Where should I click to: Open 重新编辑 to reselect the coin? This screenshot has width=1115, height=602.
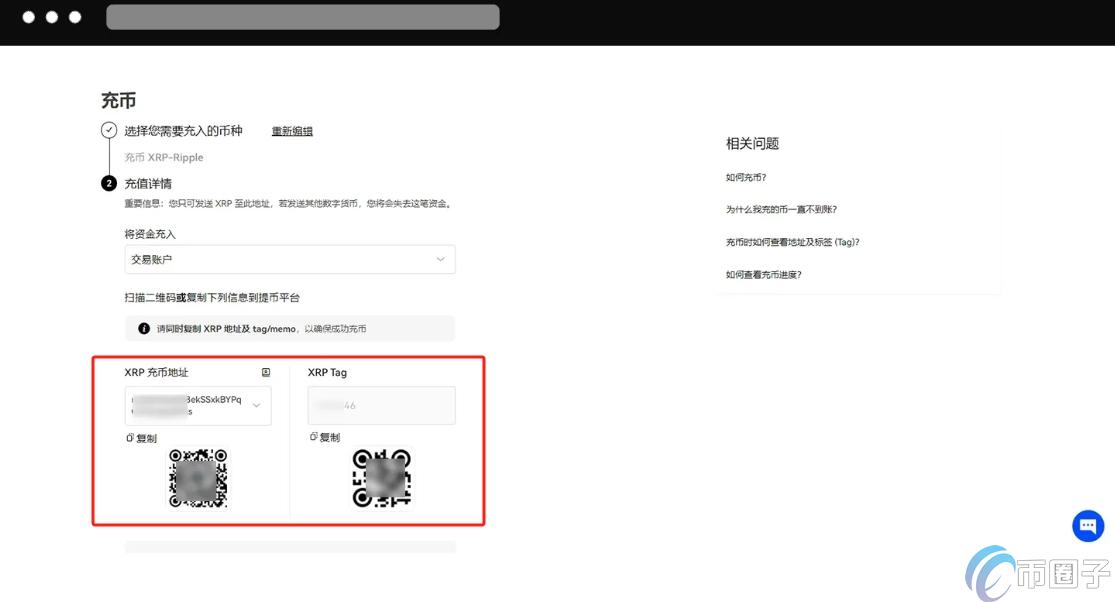(x=292, y=131)
